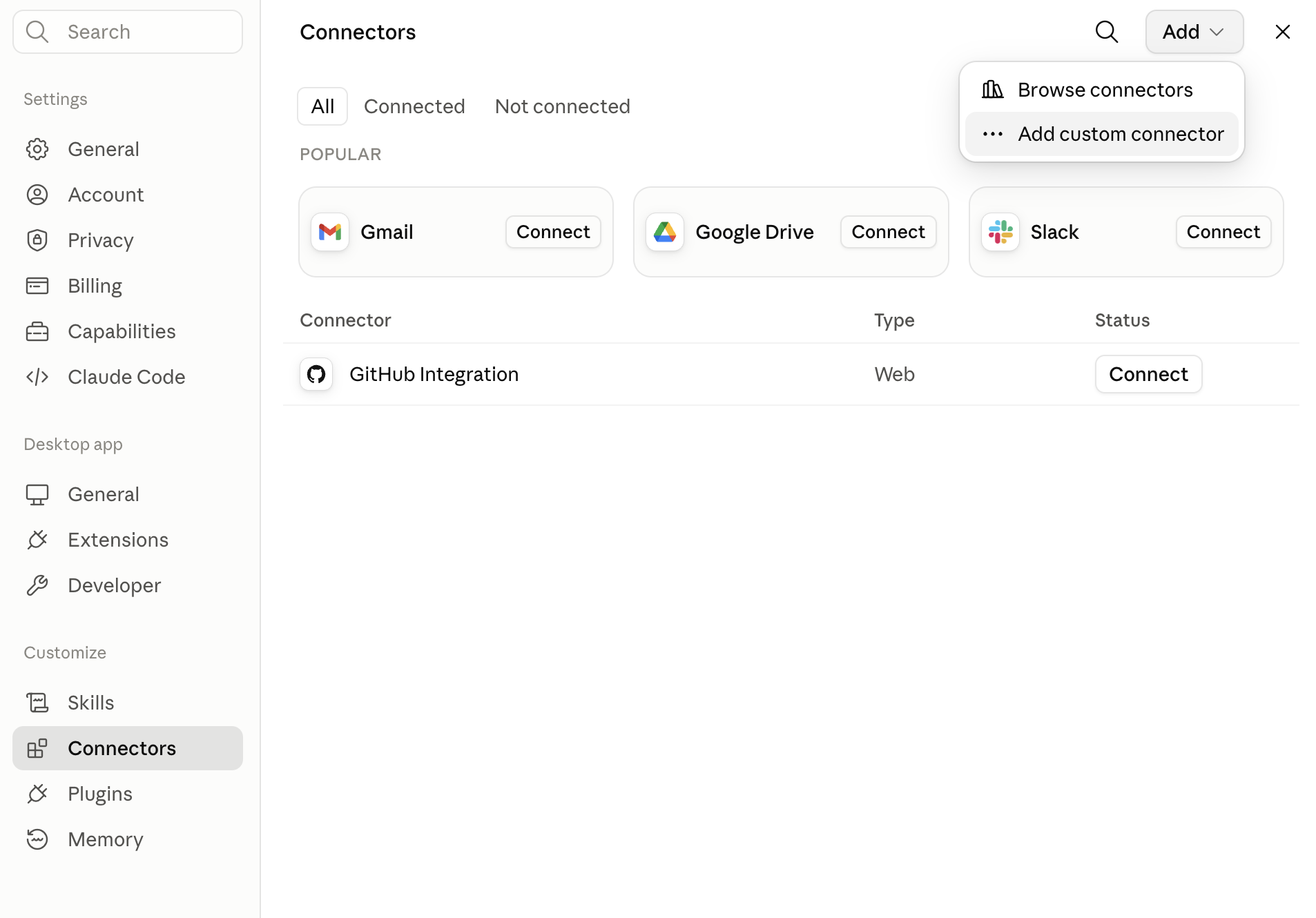Open Claude Code settings icon
Image resolution: width=1316 pixels, height=918 pixels.
click(37, 377)
